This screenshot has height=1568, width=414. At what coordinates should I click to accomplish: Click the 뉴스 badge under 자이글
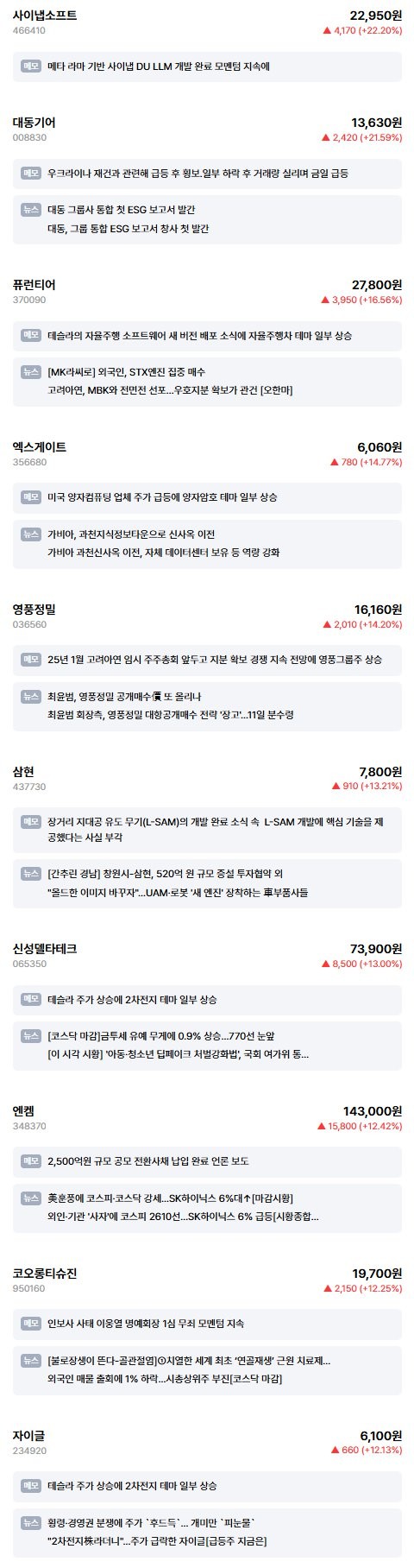[x=31, y=1522]
